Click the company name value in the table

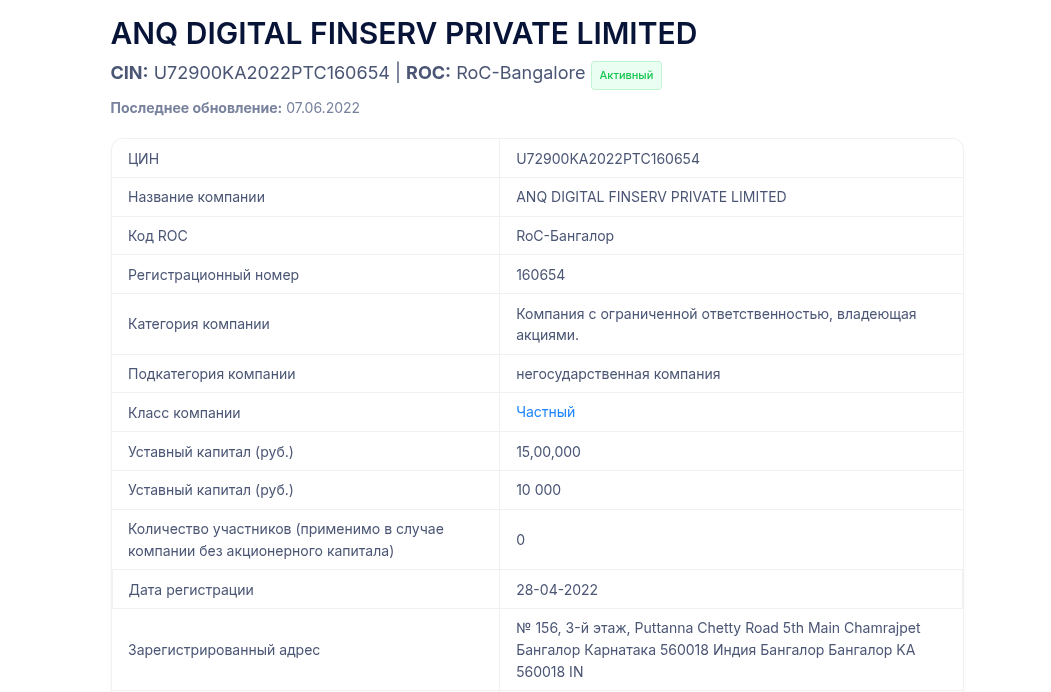click(651, 197)
